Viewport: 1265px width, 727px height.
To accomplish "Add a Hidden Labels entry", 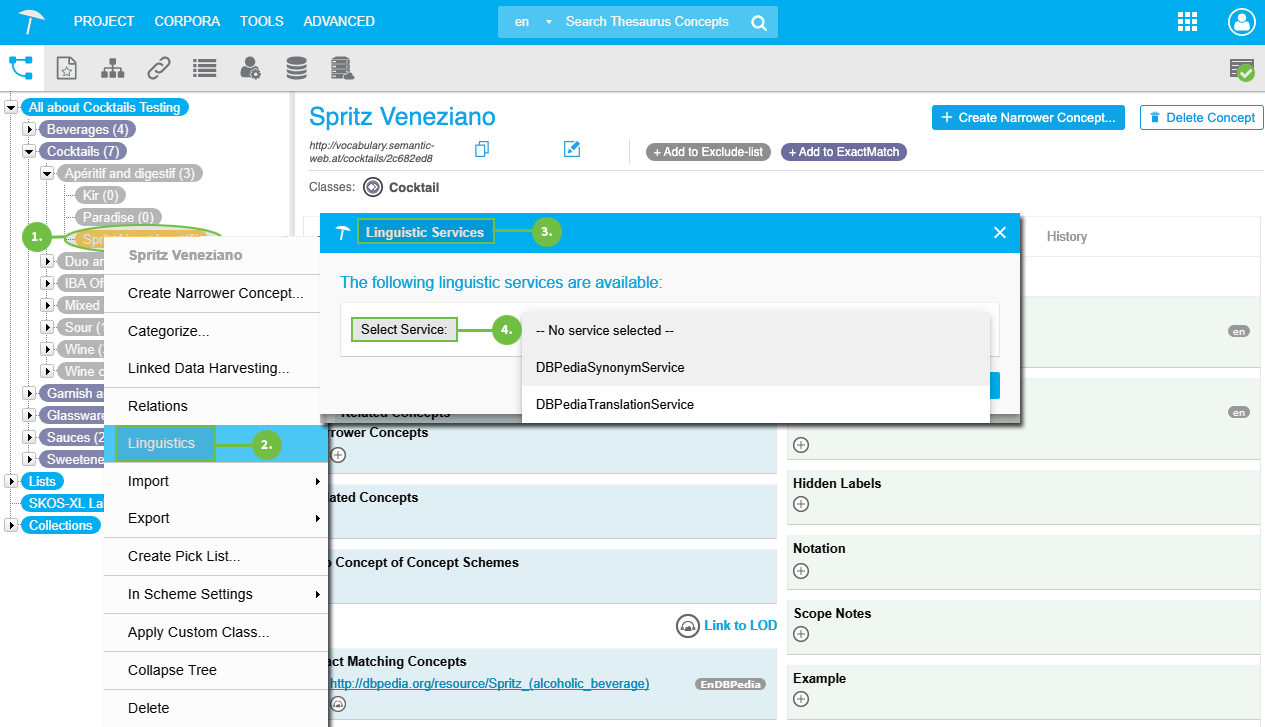I will (x=800, y=504).
